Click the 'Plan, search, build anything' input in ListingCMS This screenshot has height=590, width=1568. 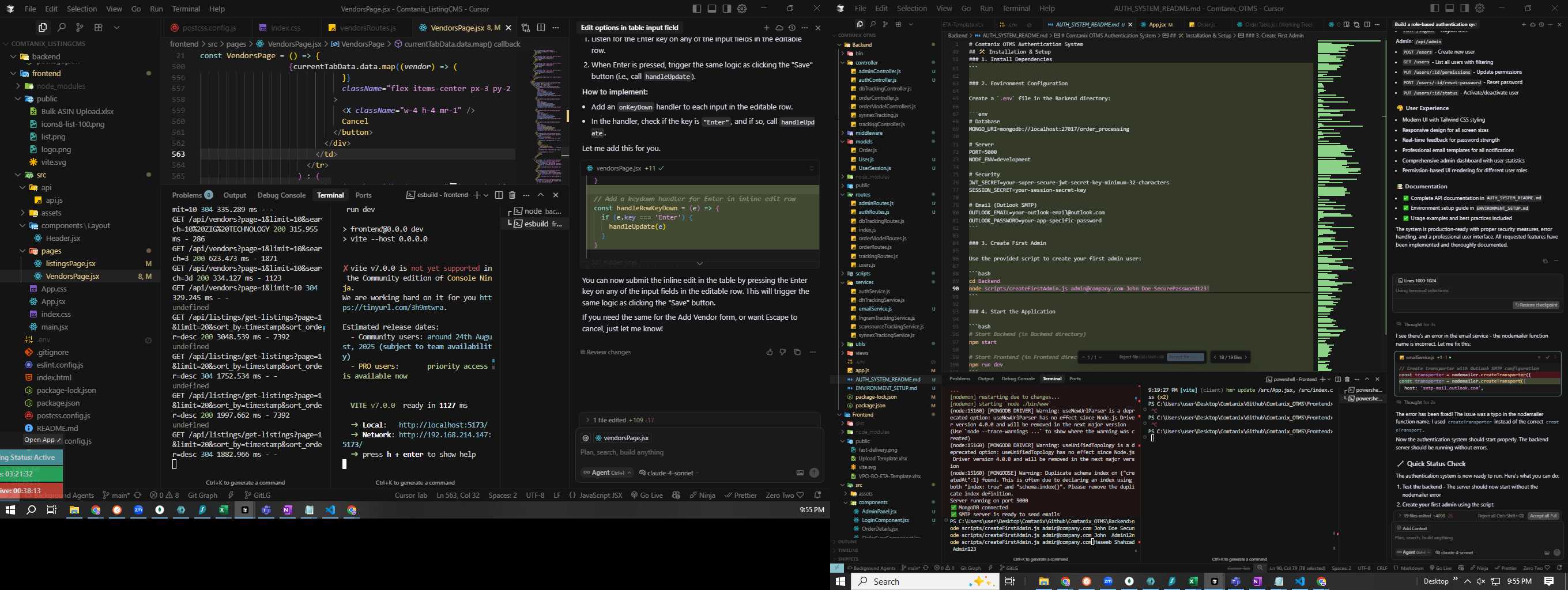(699, 452)
